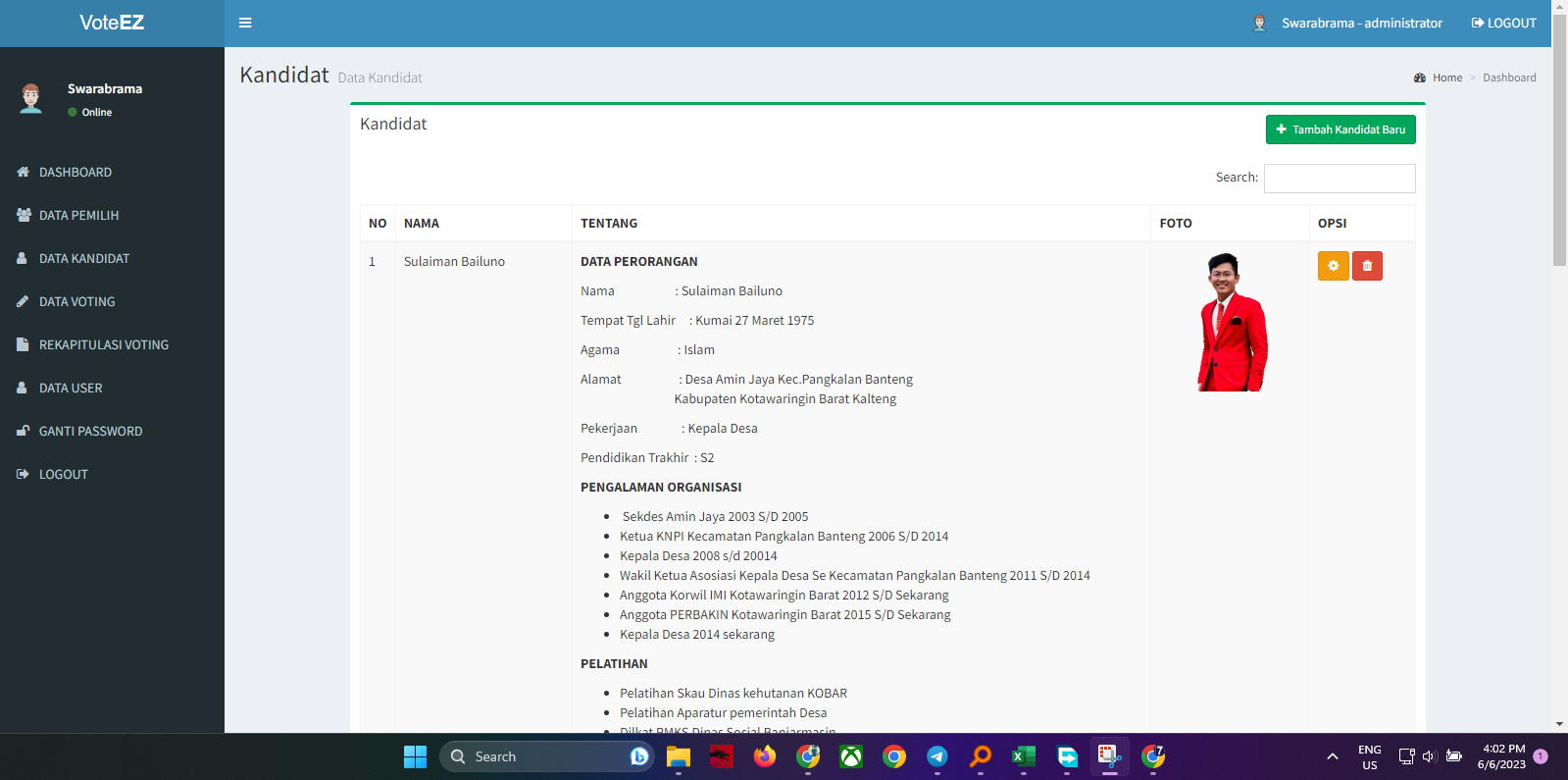Image resolution: width=1568 pixels, height=780 pixels.
Task: Click the sidebar Logout arrow icon
Action: (x=24, y=474)
